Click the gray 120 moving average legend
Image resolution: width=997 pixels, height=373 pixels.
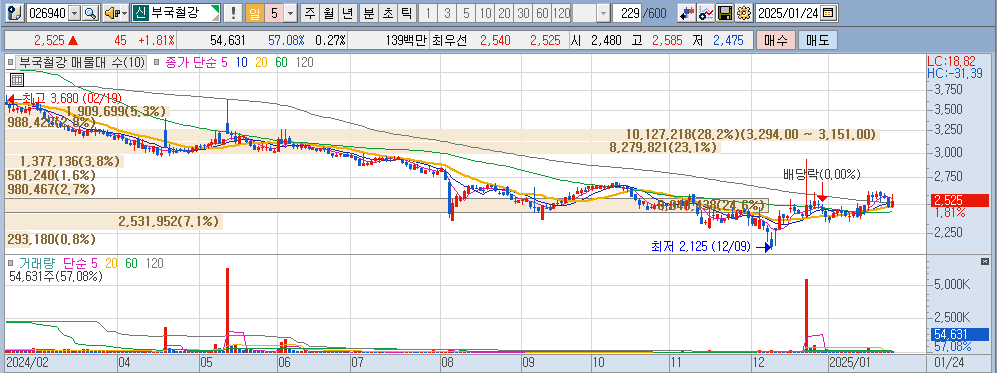pyautogui.click(x=304, y=62)
